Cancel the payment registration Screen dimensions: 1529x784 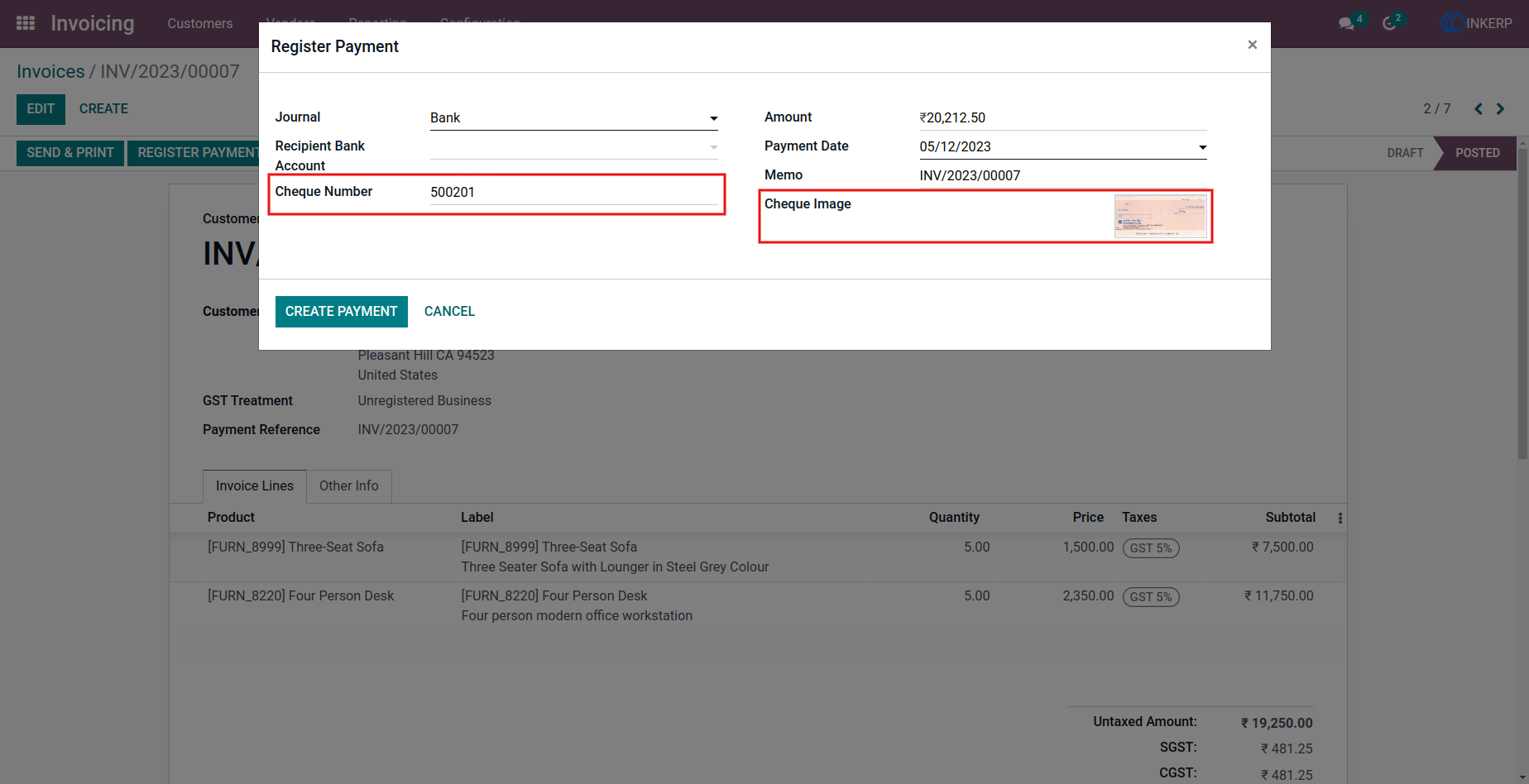point(449,312)
